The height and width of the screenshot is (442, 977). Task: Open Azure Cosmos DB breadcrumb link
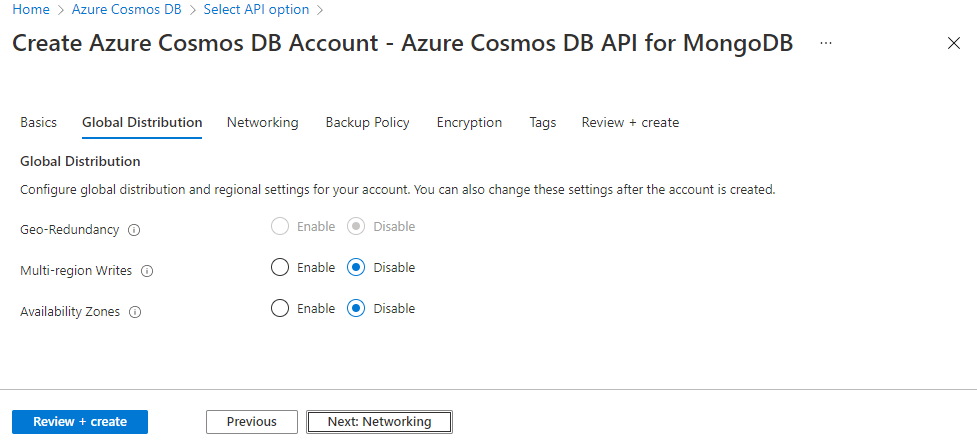(x=126, y=9)
